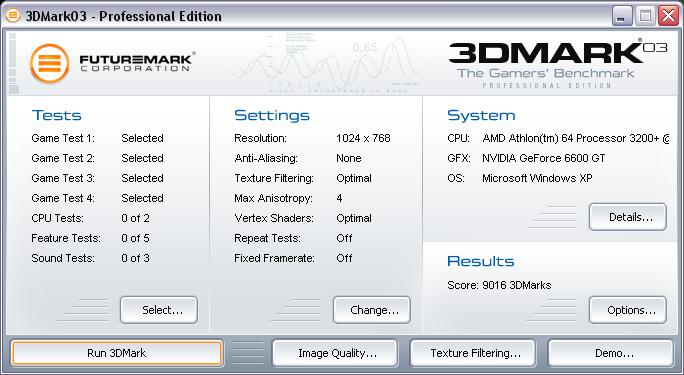View system Details...

(628, 217)
